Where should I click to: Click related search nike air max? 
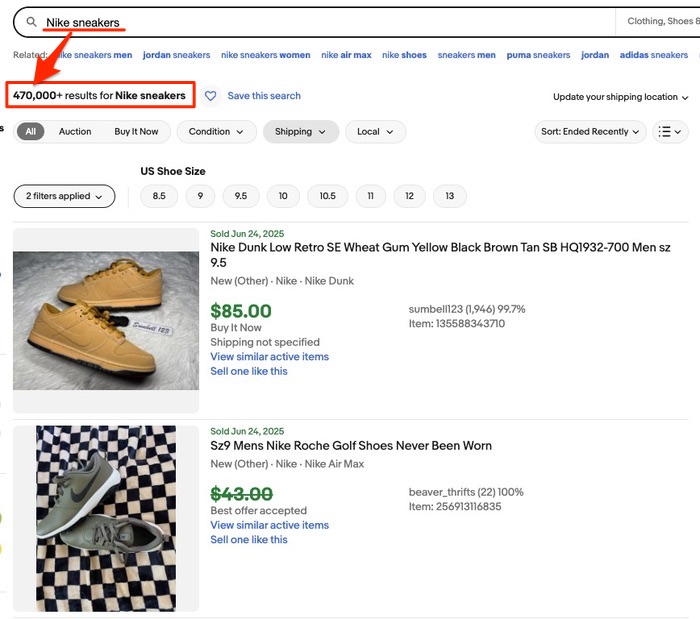pos(346,55)
